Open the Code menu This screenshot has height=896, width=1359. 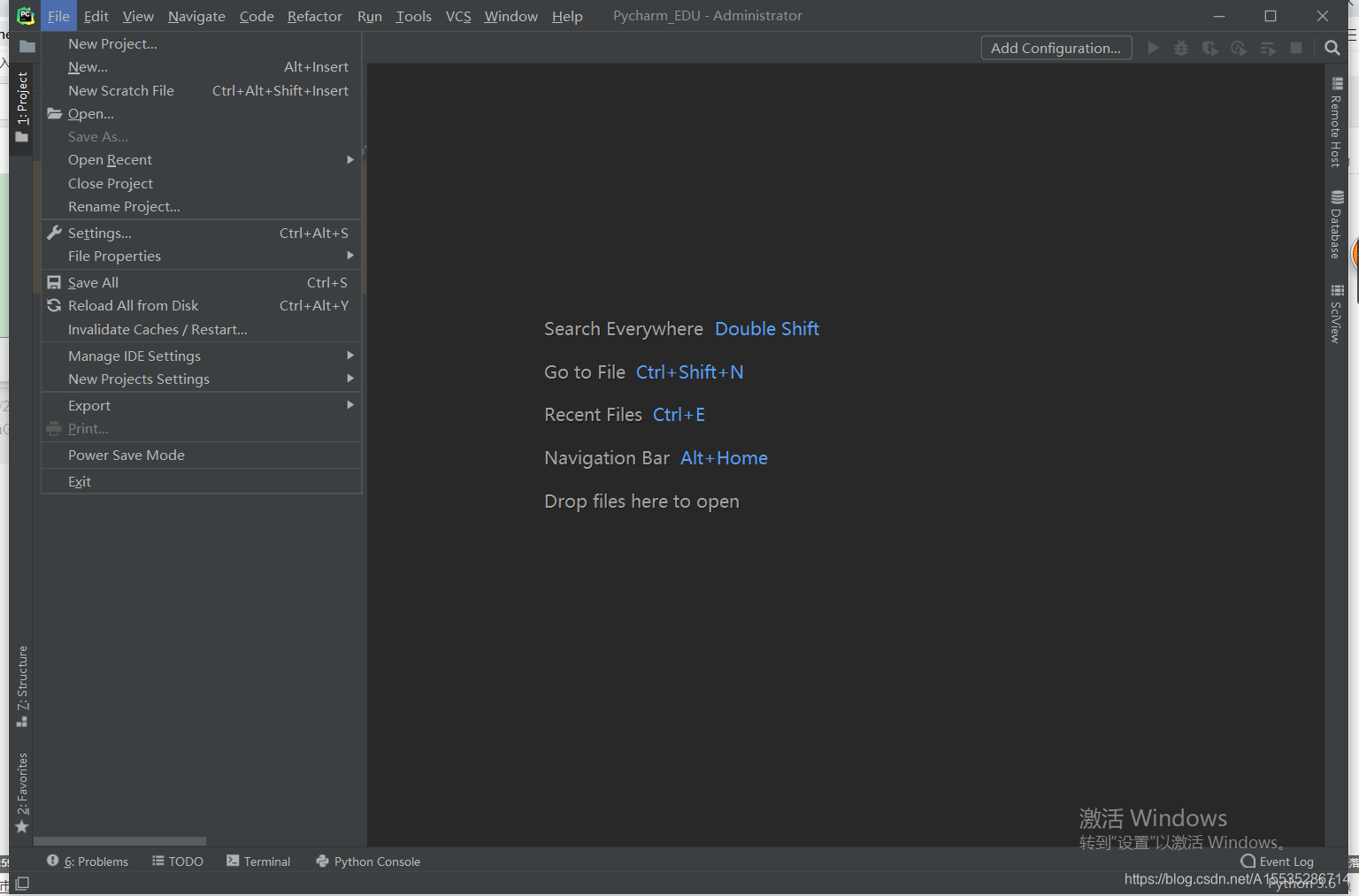(x=257, y=16)
